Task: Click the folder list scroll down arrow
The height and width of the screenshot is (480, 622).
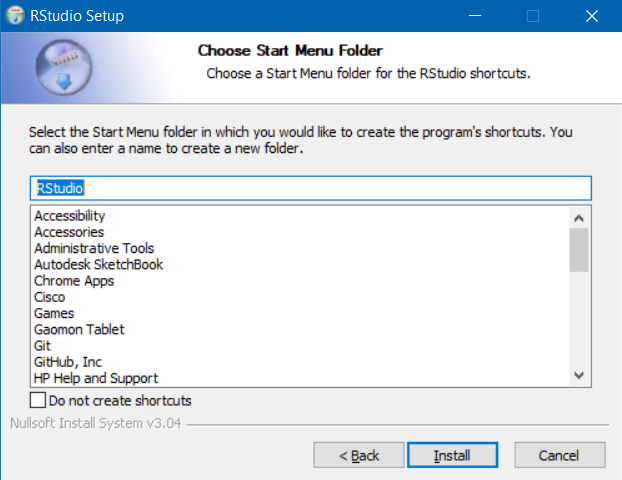Action: (x=579, y=375)
